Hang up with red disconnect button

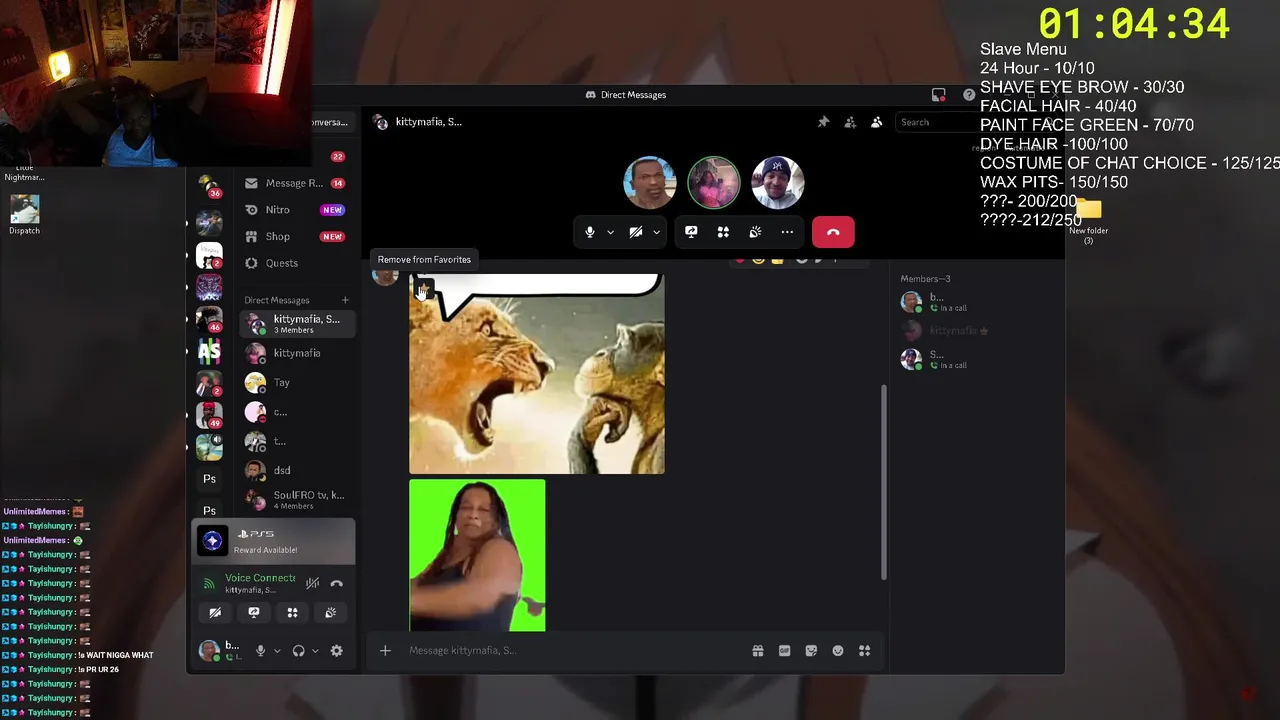click(x=833, y=232)
